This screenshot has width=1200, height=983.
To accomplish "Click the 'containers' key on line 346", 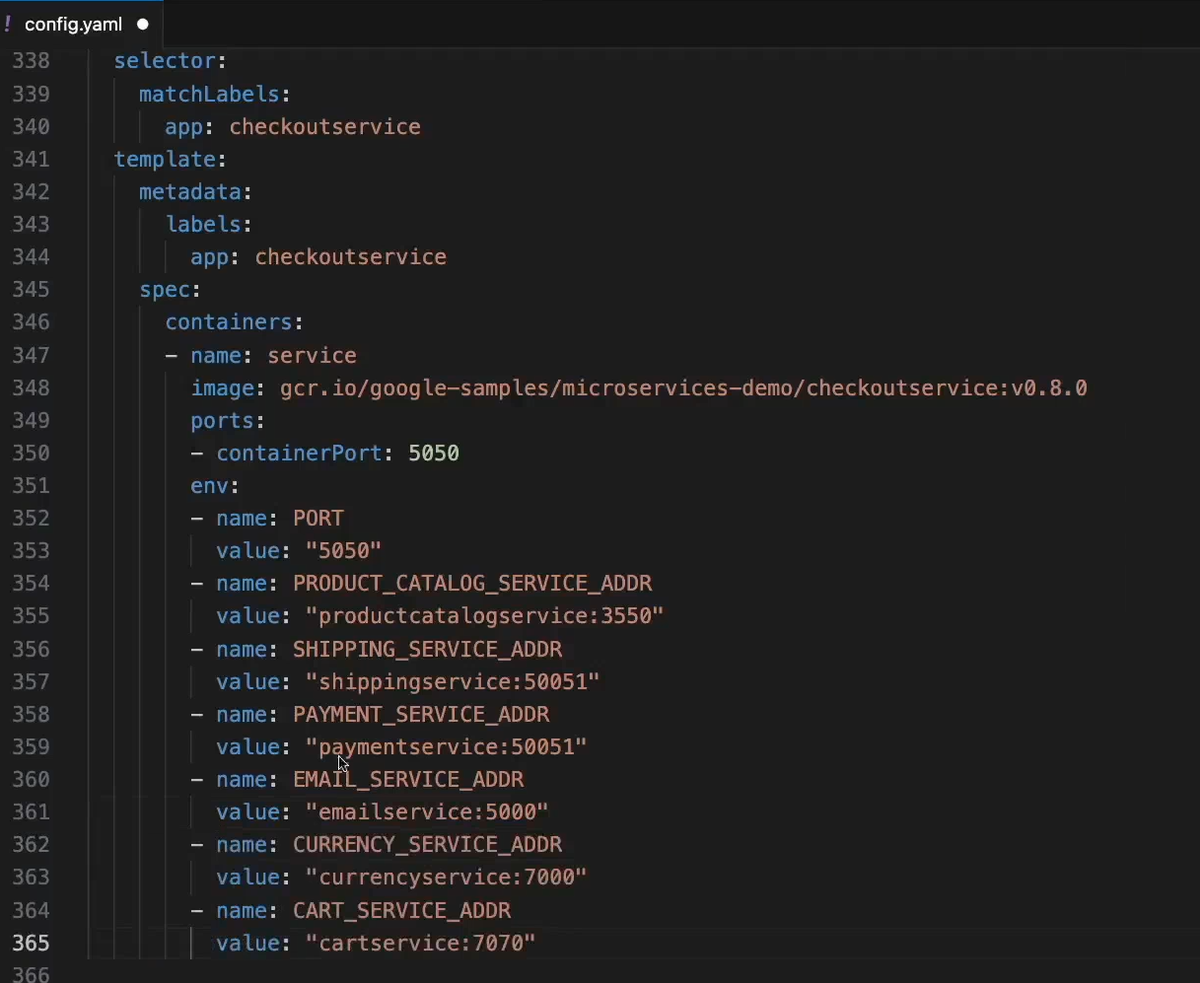I will click(228, 322).
